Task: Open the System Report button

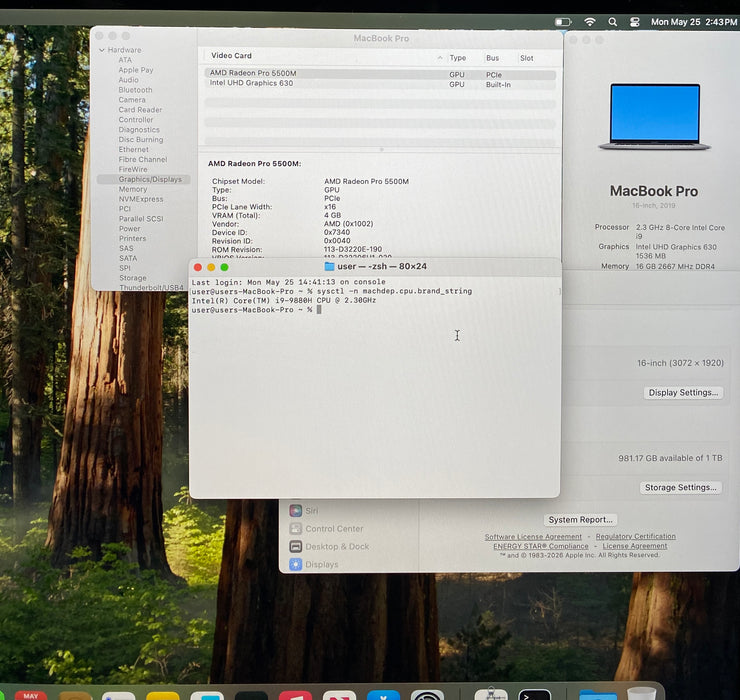Action: coord(580,520)
